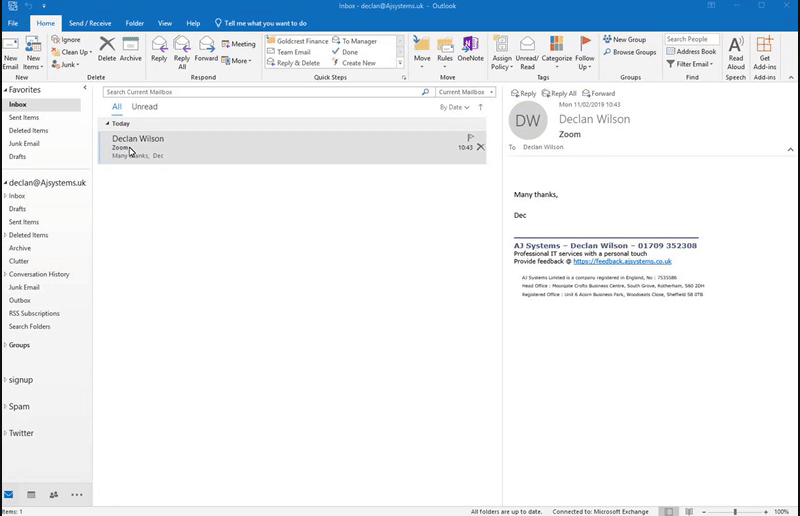Toggle Unread/Read status in the ribbon

(x=527, y=50)
